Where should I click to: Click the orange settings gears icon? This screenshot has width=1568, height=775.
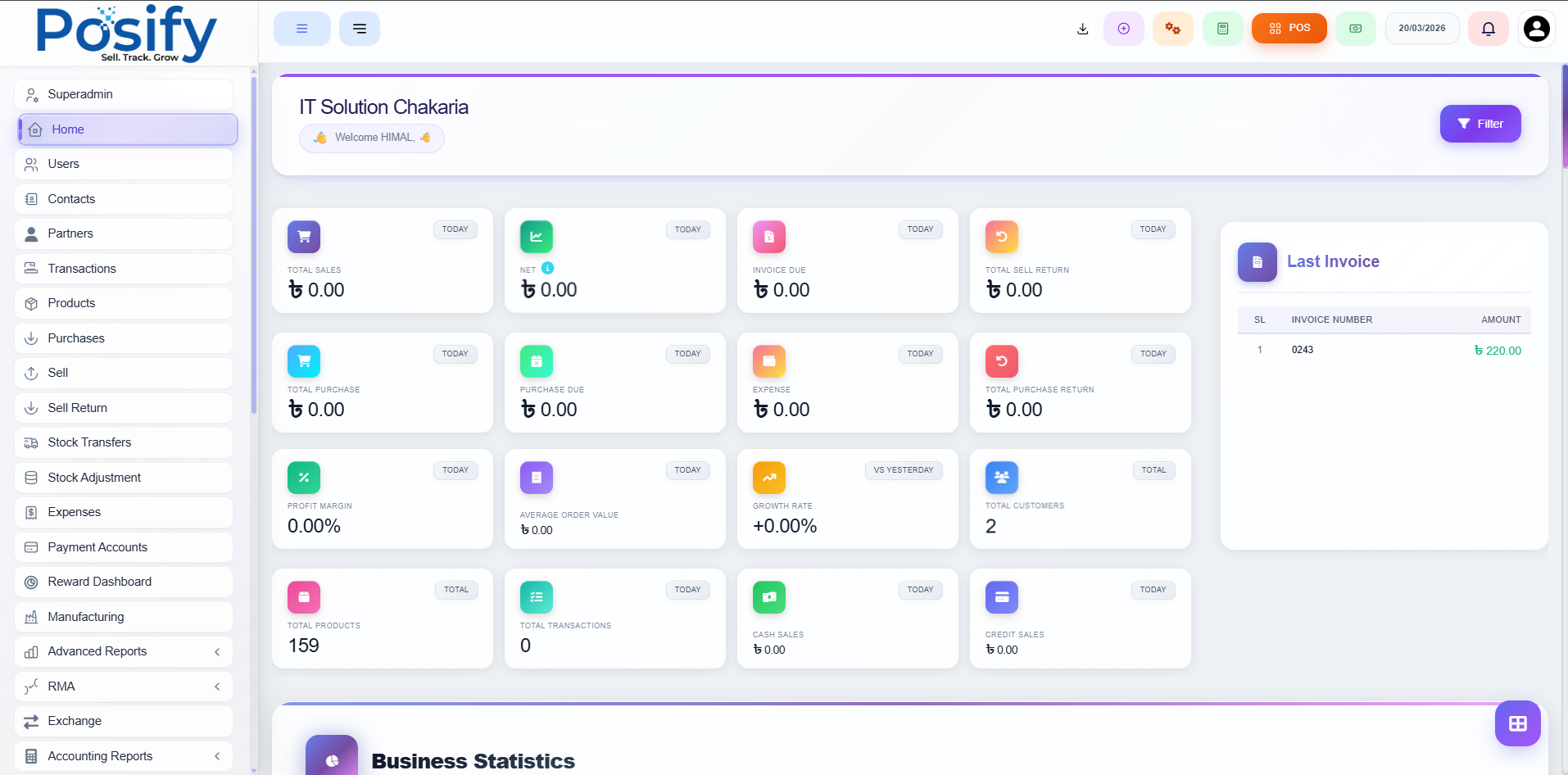coord(1173,28)
